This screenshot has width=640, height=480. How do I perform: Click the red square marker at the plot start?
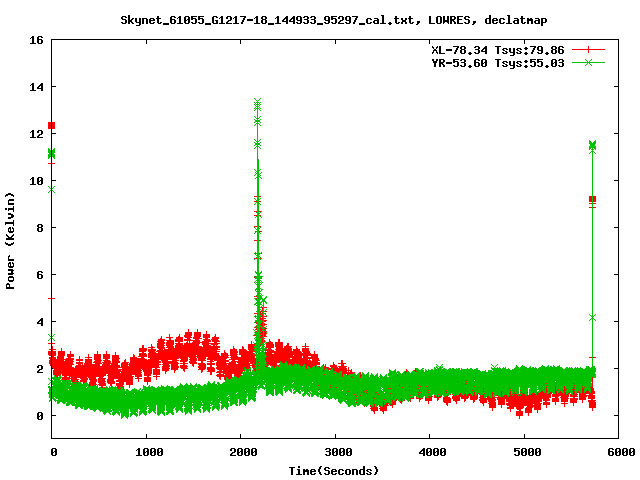tap(52, 125)
